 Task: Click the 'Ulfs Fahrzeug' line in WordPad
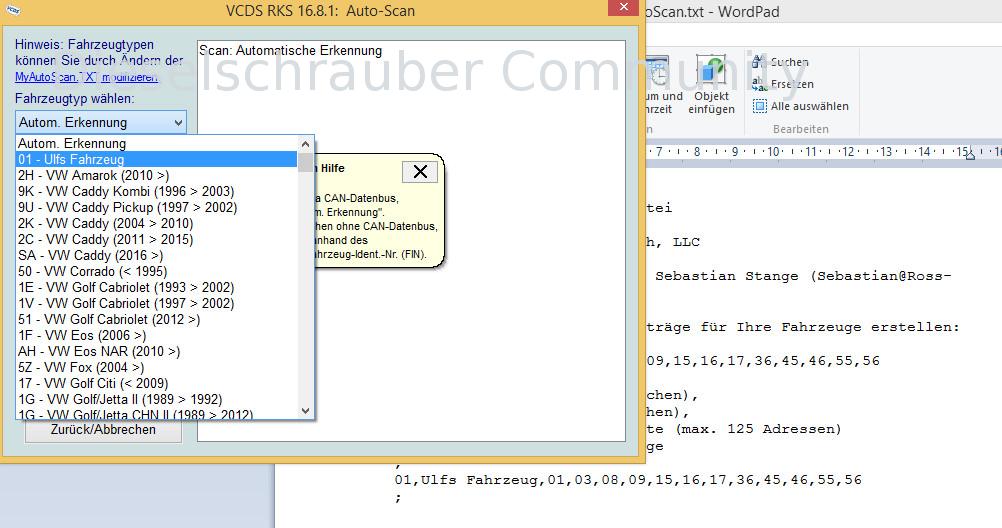628,479
